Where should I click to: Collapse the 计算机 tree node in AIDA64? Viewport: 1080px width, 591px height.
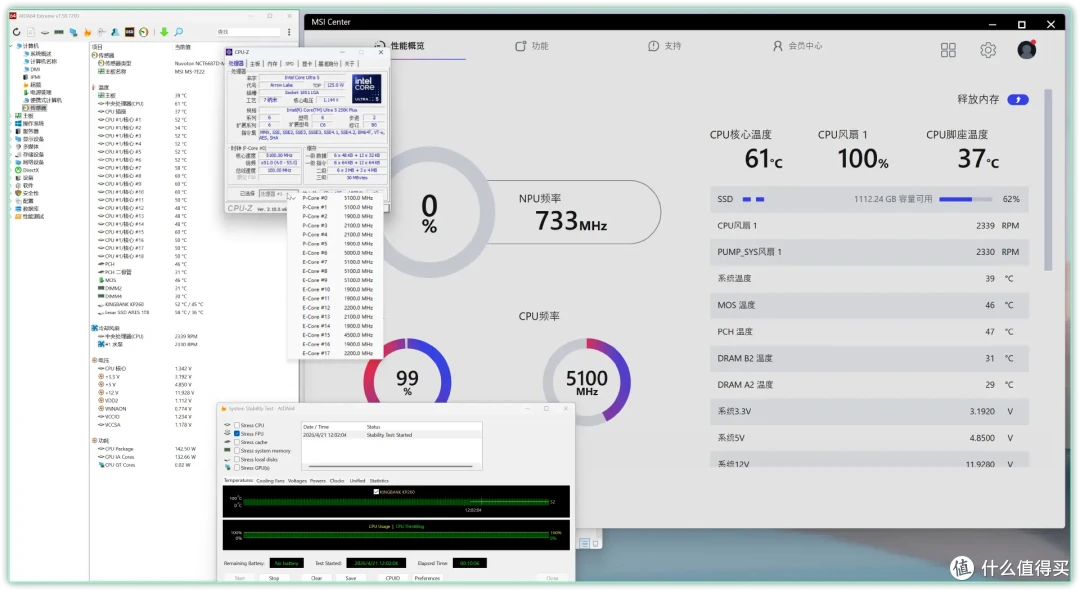12,46
